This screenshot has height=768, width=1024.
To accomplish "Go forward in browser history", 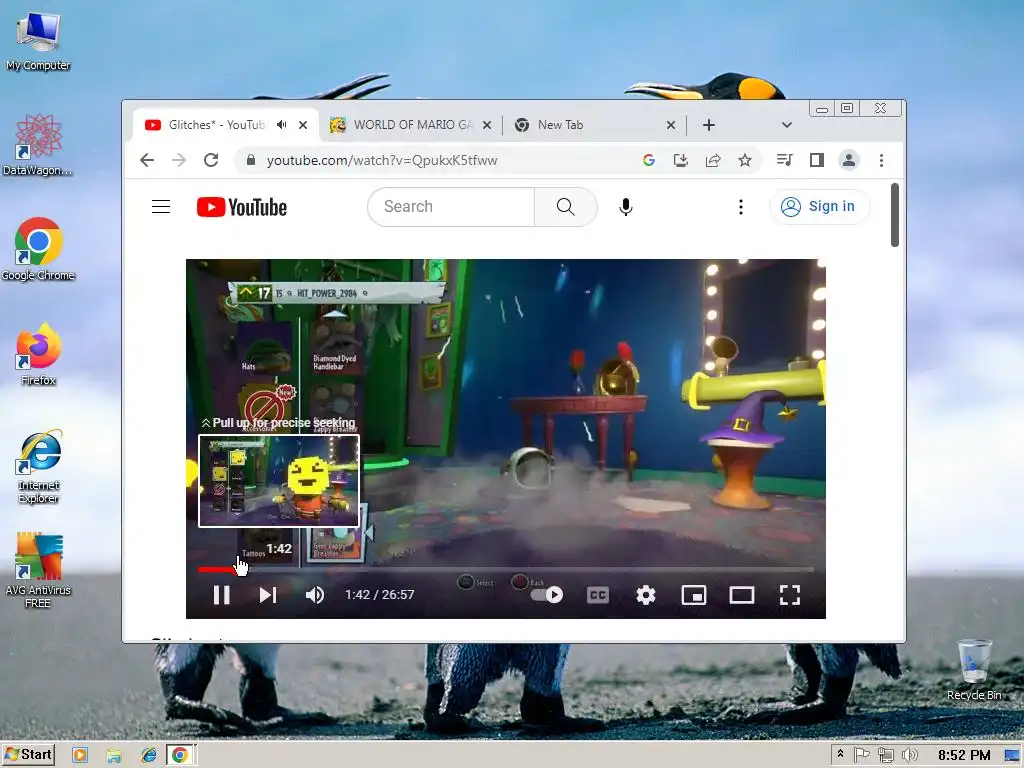I will [x=179, y=160].
